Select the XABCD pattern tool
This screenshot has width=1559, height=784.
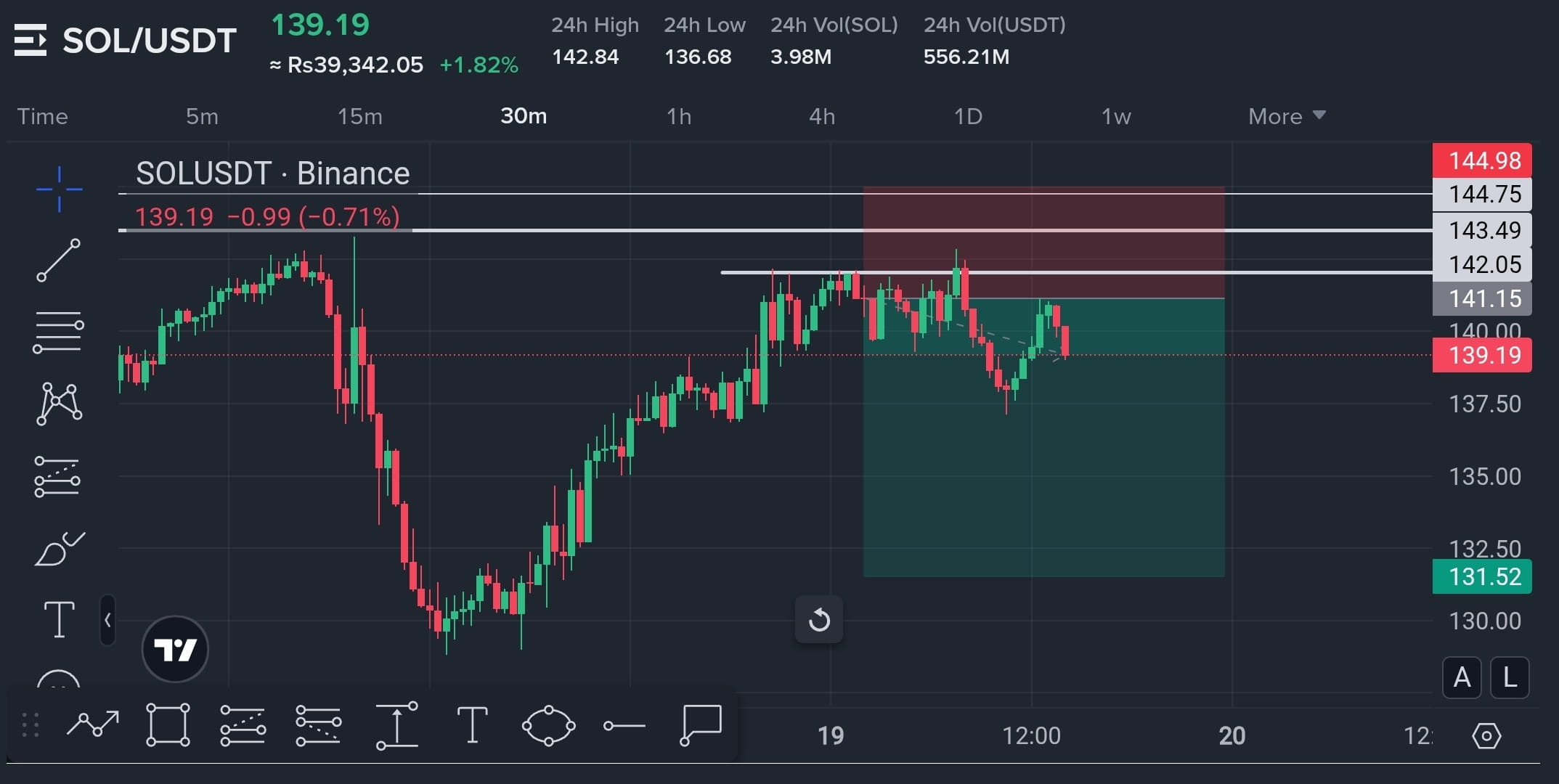(x=59, y=404)
